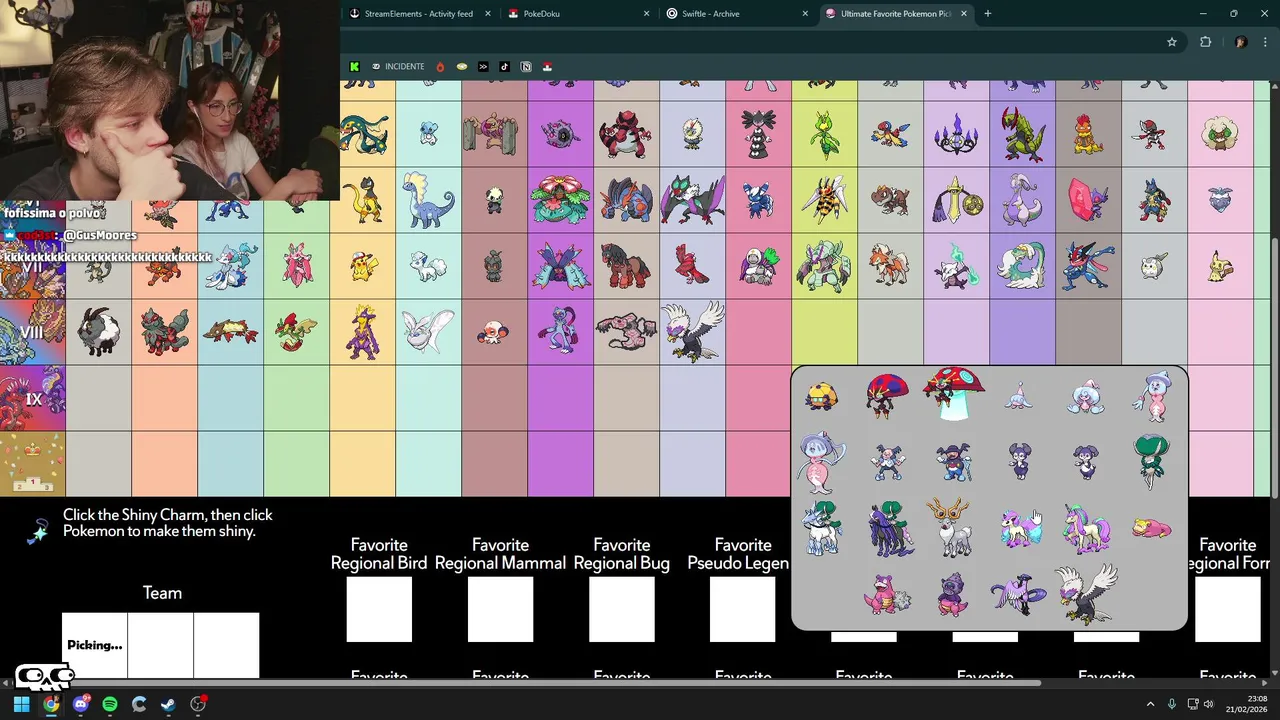Choose Galarian Mr. Mime in the popup
This screenshot has width=1280, height=720.
pyautogui.click(x=887, y=462)
